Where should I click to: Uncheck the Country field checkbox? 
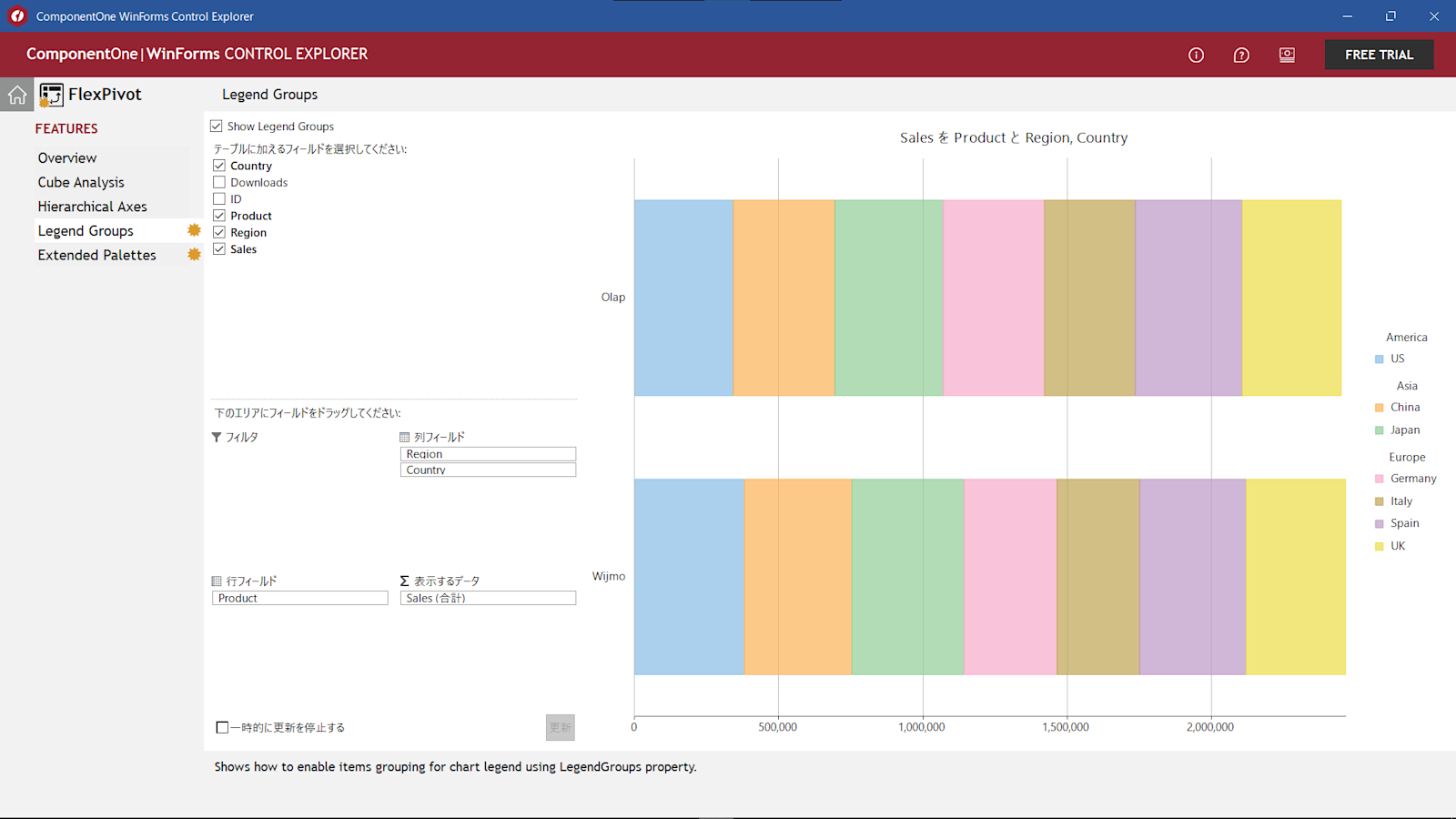pyautogui.click(x=219, y=166)
